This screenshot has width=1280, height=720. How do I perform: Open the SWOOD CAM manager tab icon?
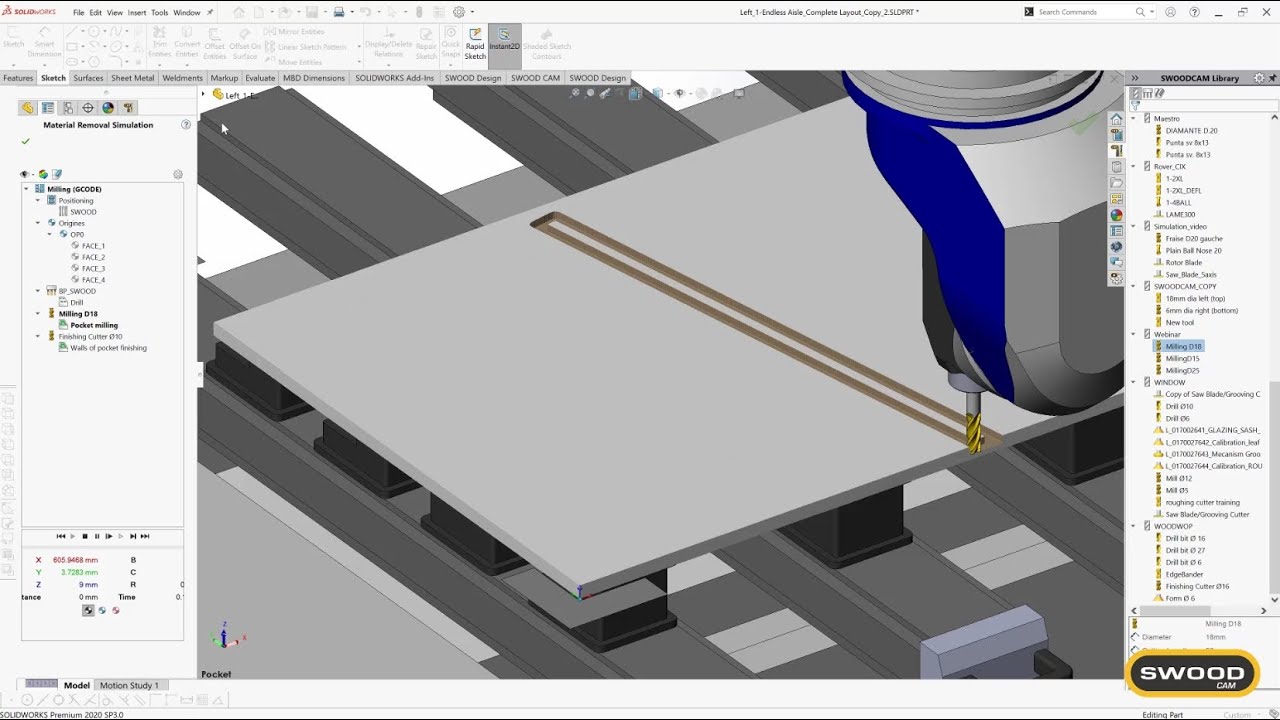[128, 108]
